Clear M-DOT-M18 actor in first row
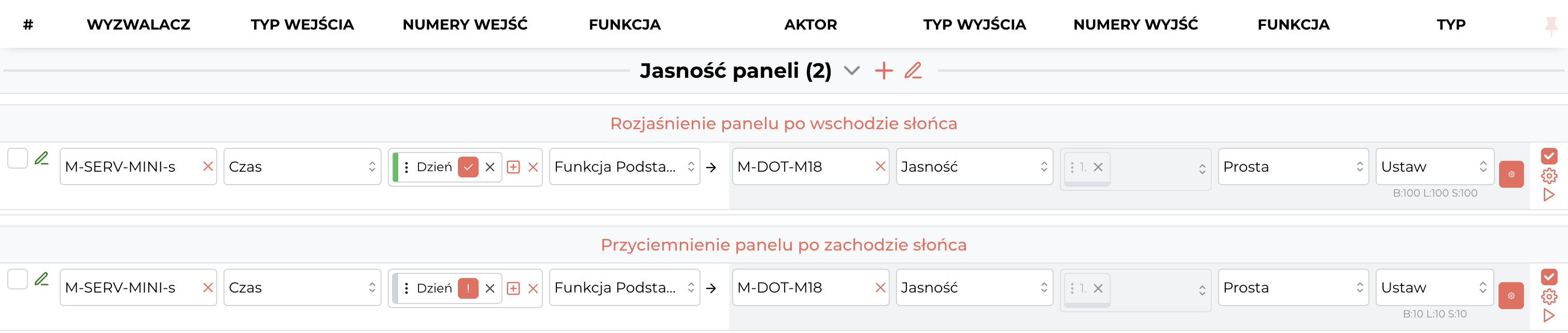The image size is (1568, 333). point(880,167)
